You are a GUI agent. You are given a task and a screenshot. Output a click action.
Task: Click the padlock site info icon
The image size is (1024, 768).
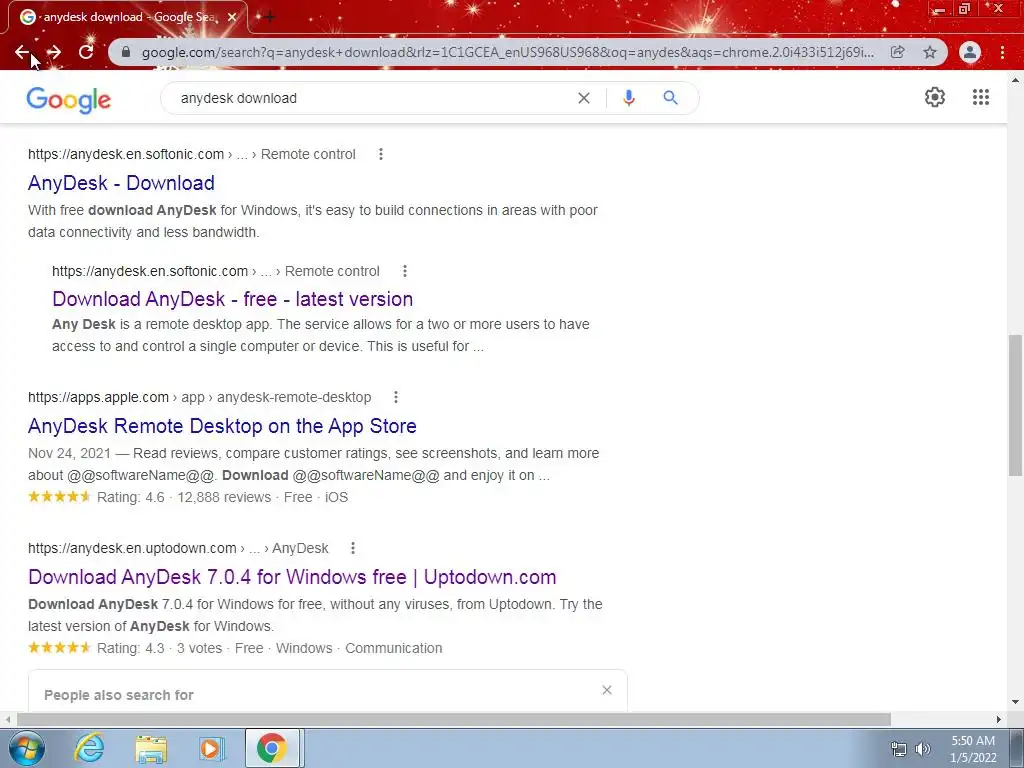[127, 52]
